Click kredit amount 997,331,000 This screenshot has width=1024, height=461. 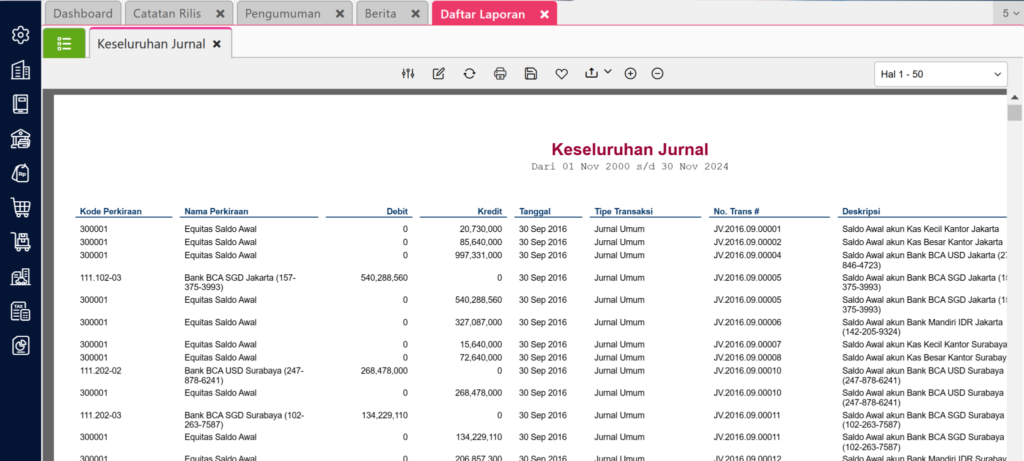pyautogui.click(x=479, y=255)
